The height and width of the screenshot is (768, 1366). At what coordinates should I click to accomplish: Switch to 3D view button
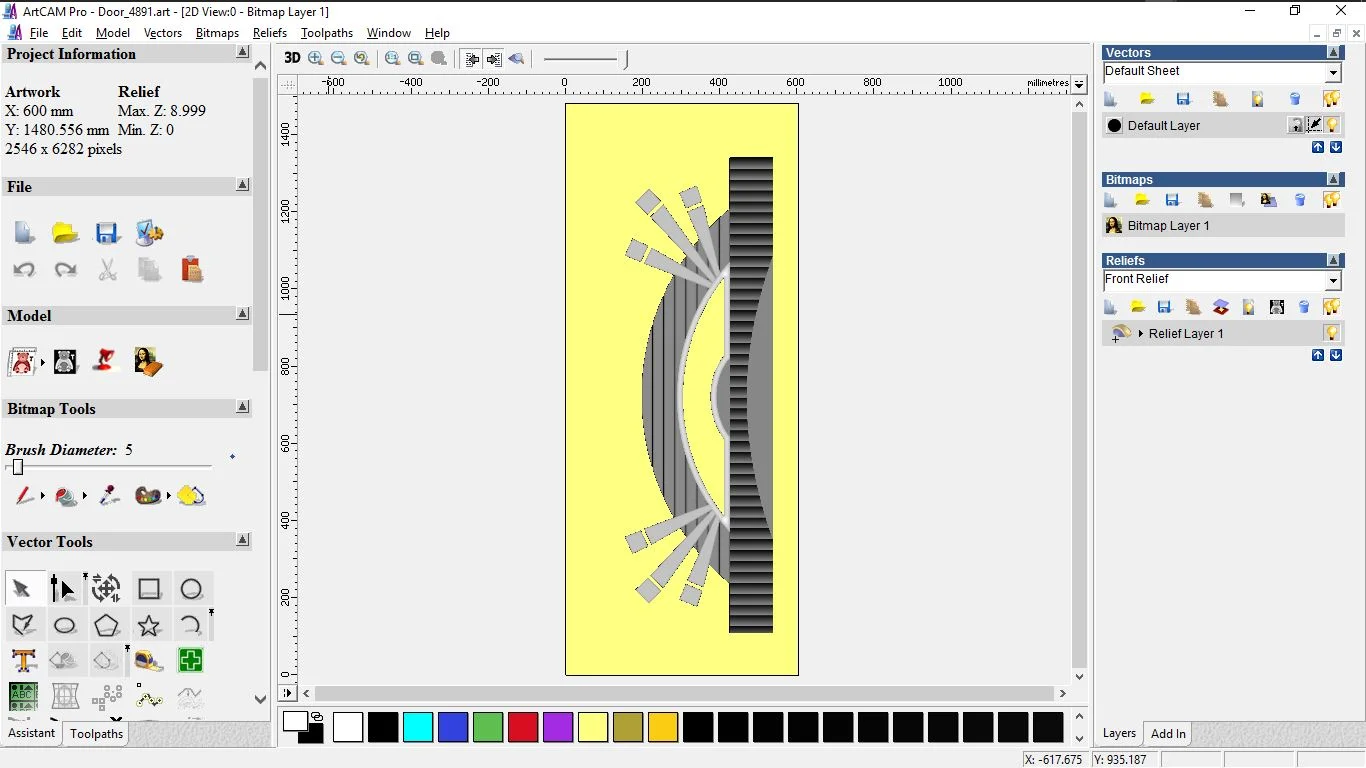point(292,59)
